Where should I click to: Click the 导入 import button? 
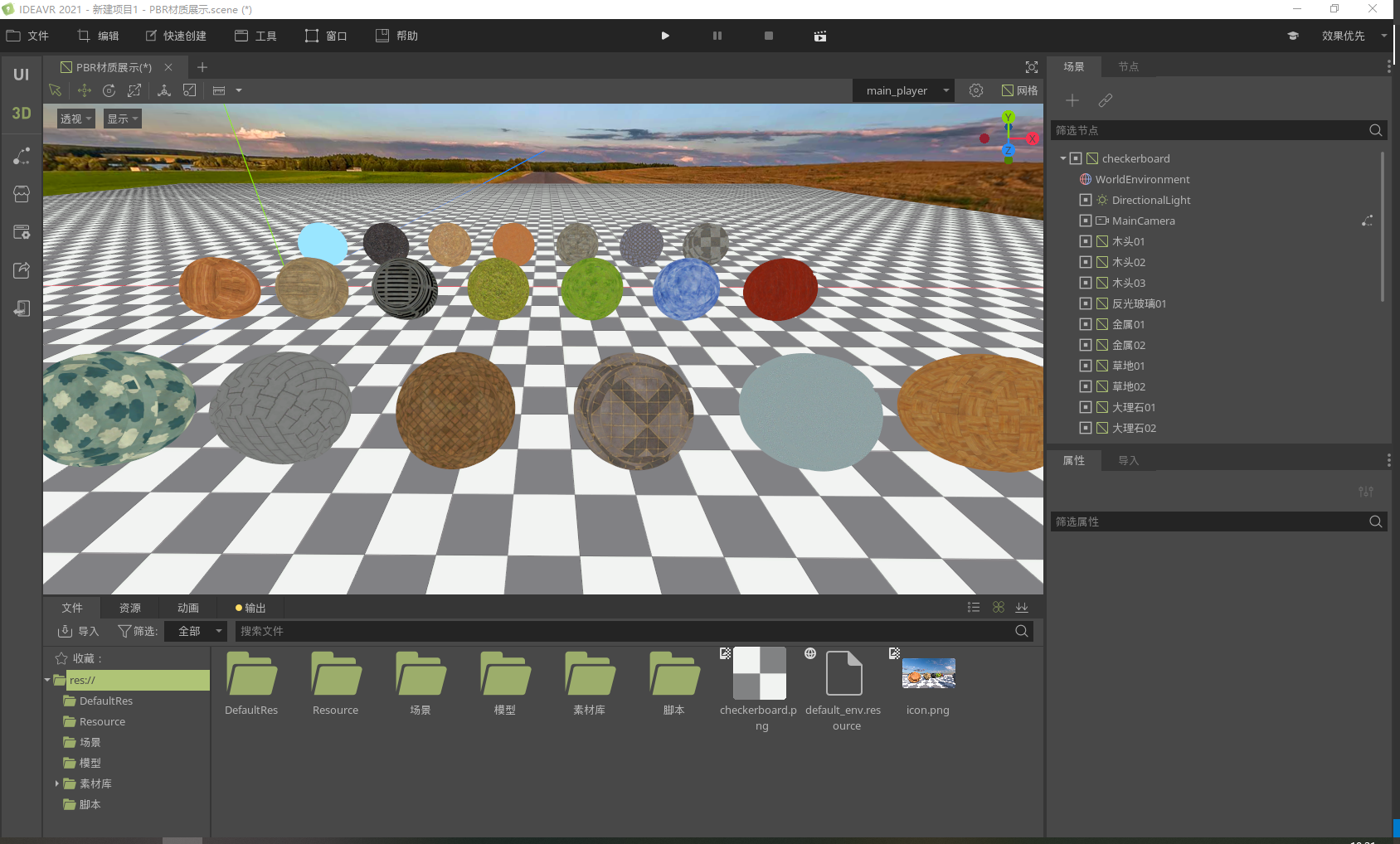(x=78, y=631)
